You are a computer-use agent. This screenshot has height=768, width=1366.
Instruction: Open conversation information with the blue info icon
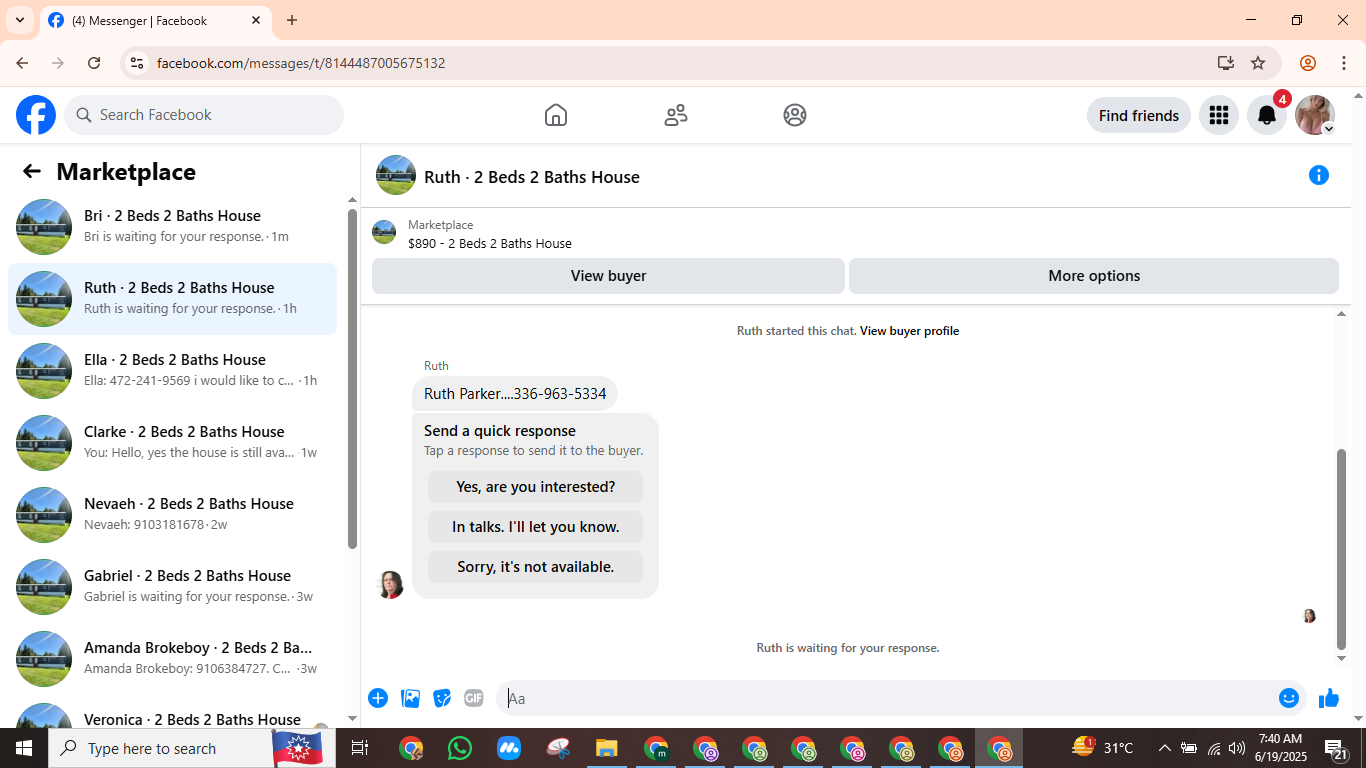click(1319, 176)
